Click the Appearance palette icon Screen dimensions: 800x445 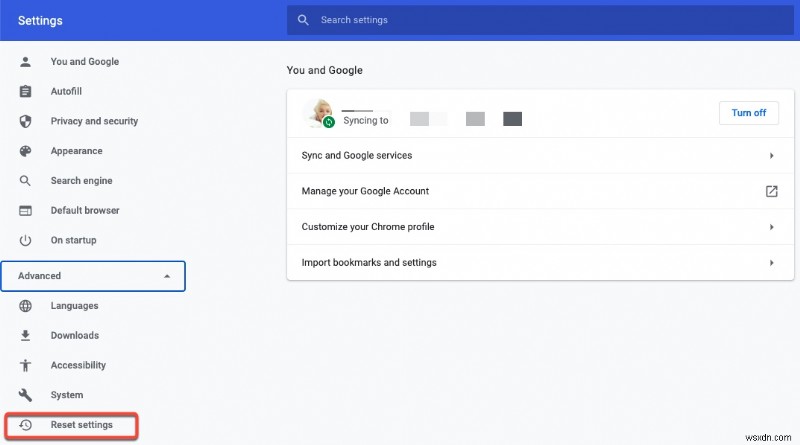27,151
